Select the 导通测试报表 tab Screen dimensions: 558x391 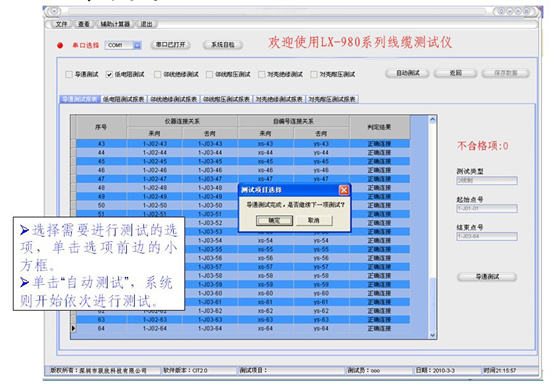coord(80,99)
